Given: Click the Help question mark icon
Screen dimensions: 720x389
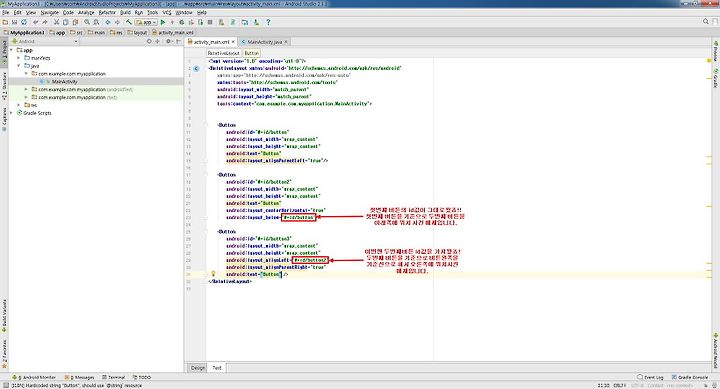Looking at the screenshot, I should pos(268,22).
